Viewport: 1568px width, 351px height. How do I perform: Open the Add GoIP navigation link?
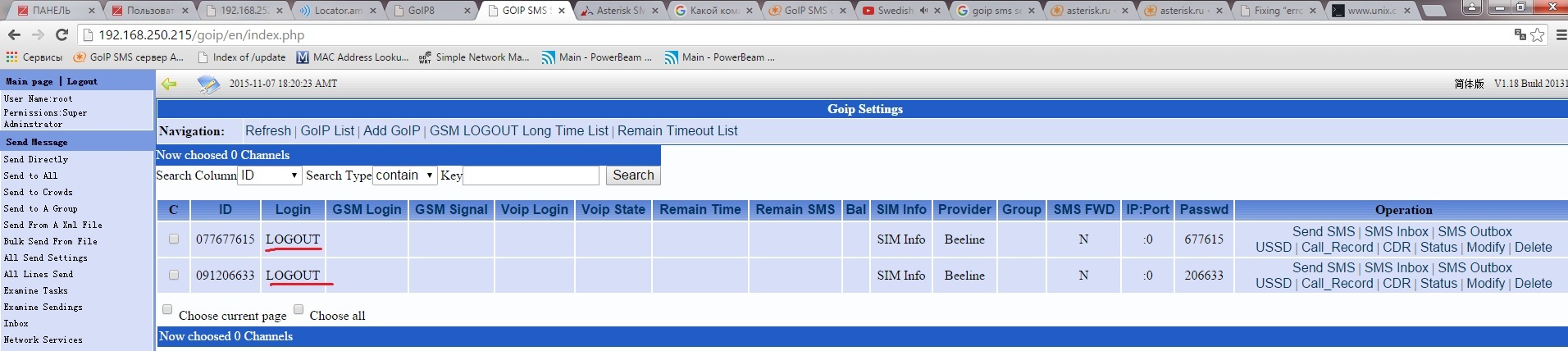tap(391, 131)
